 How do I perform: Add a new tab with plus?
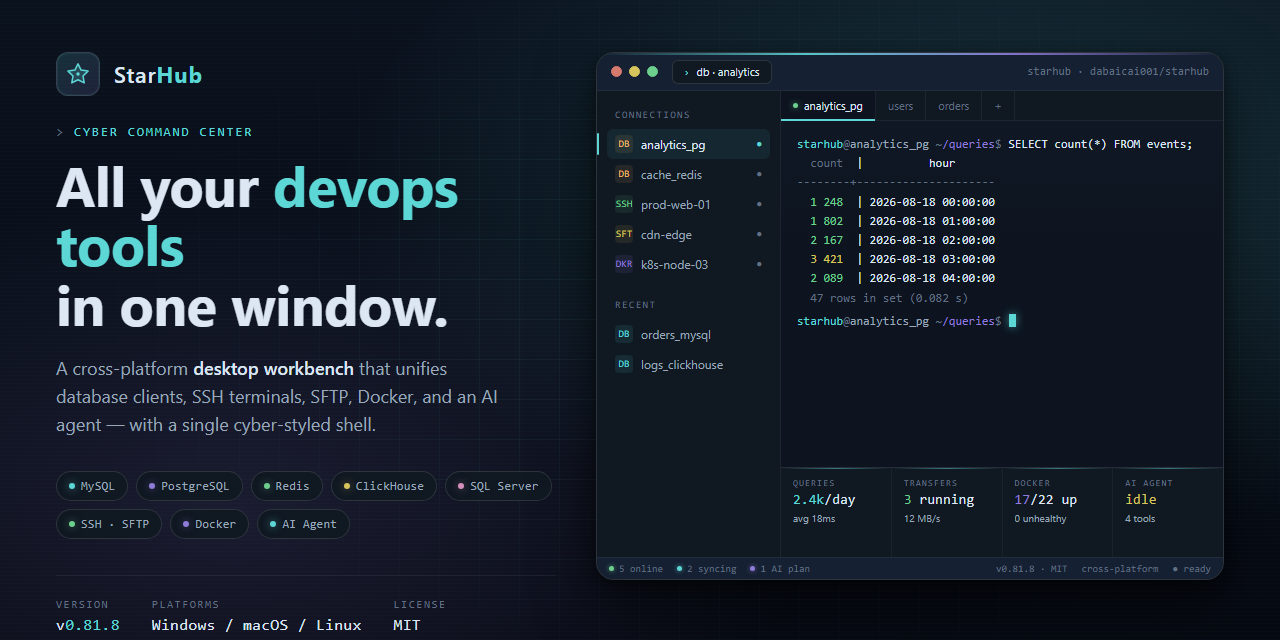click(x=997, y=106)
